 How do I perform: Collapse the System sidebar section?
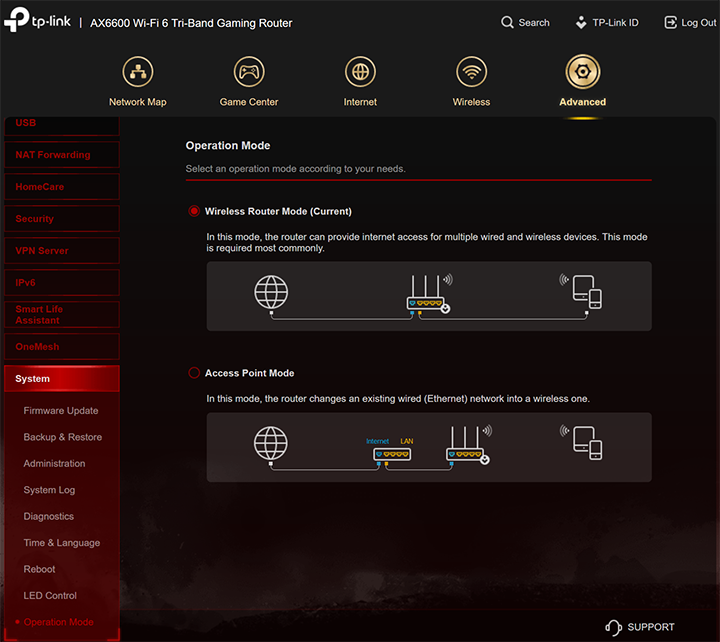(x=60, y=379)
